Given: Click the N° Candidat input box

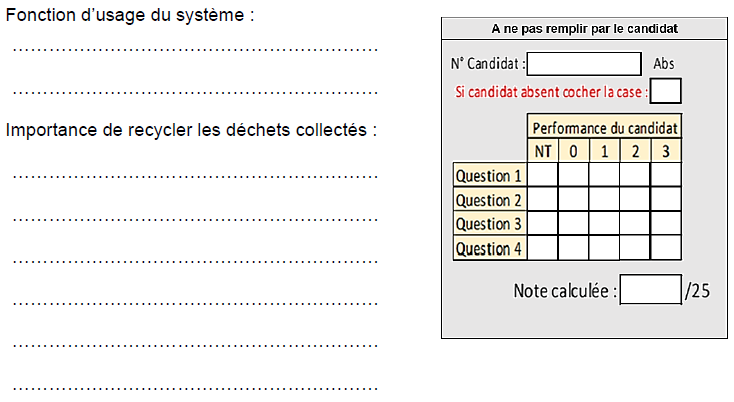Looking at the screenshot, I should [x=584, y=64].
